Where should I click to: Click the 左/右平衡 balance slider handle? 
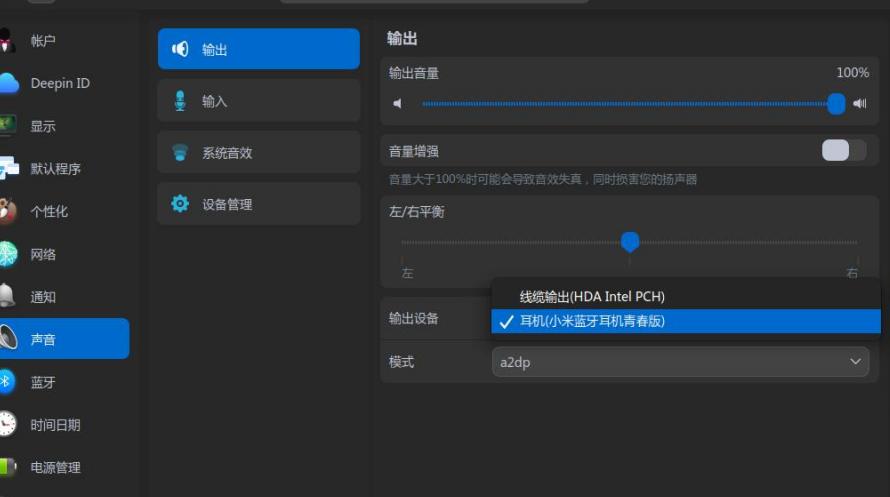(x=629, y=242)
